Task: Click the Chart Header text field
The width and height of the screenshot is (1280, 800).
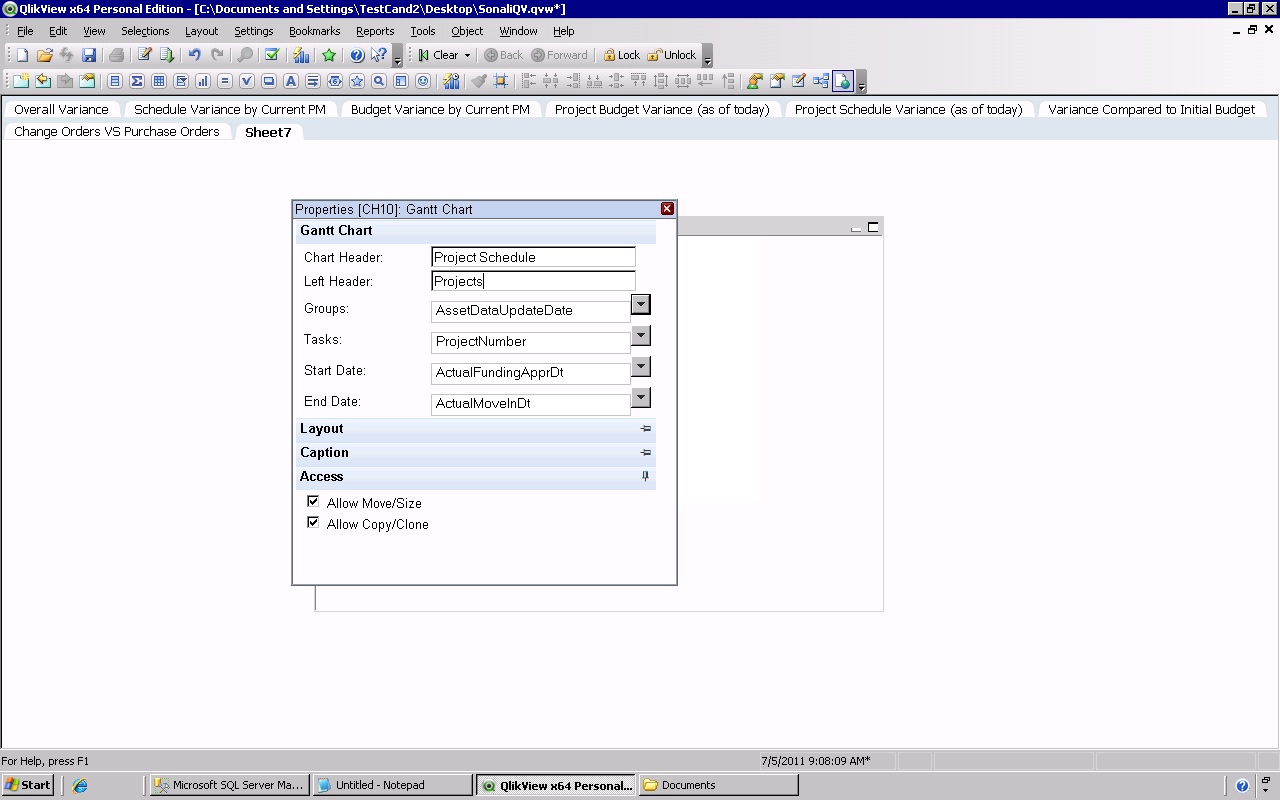Action: [533, 258]
